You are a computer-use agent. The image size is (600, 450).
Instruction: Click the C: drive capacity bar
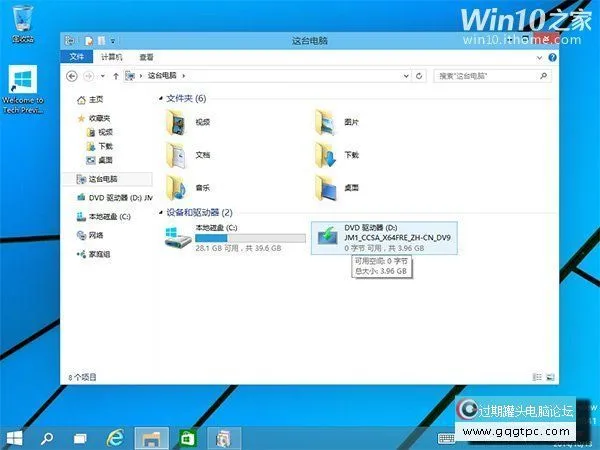[x=250, y=238]
